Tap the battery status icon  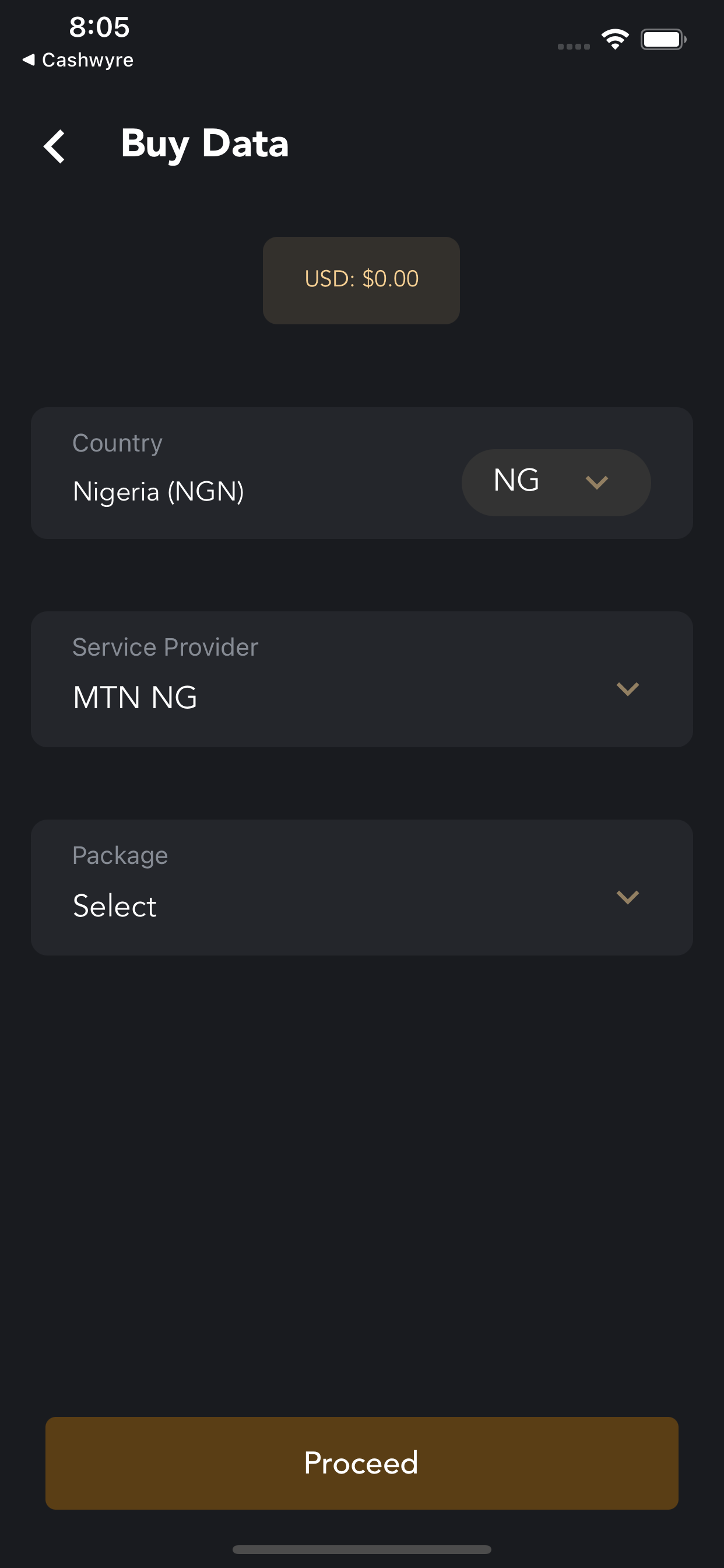click(663, 40)
